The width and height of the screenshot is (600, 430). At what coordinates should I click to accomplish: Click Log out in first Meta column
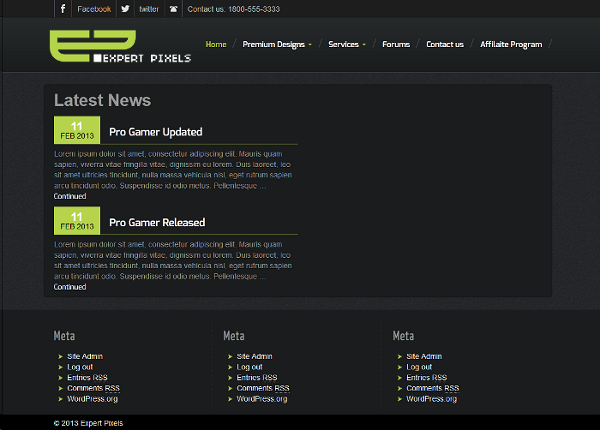[80, 367]
